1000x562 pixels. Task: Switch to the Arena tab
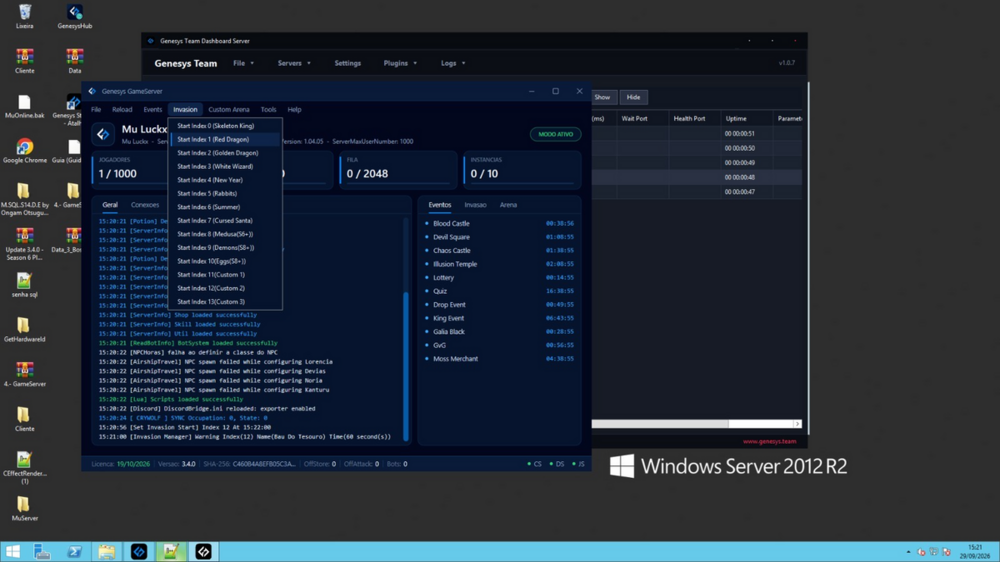pos(508,205)
